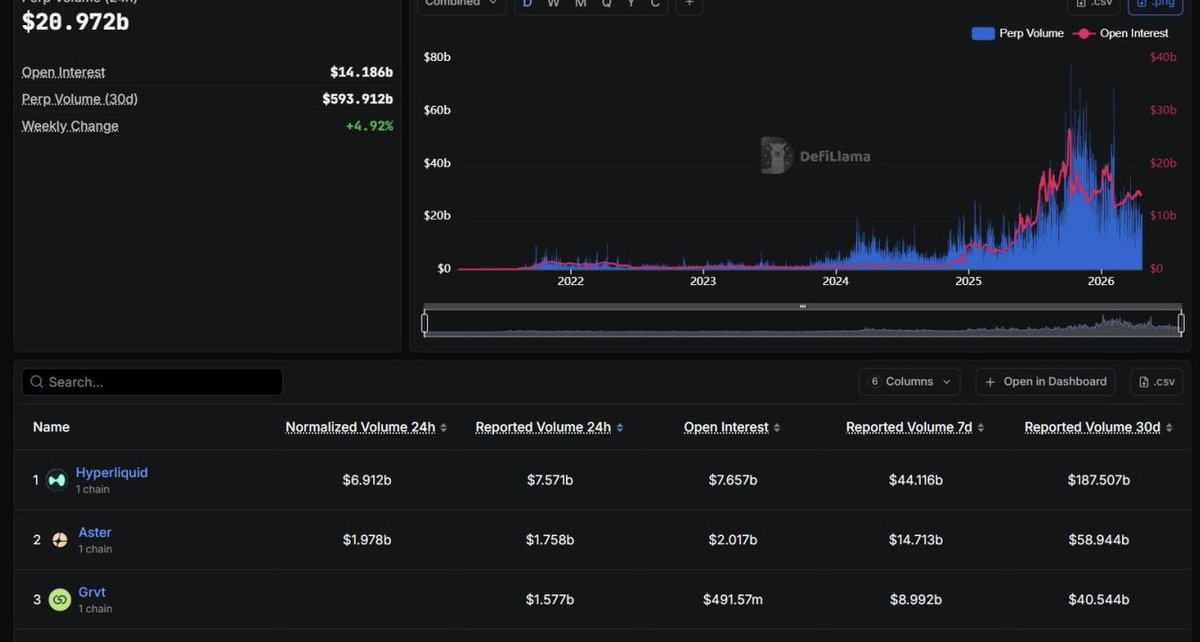This screenshot has height=642, width=1200.
Task: Focus the Search... input field
Action: pos(152,382)
